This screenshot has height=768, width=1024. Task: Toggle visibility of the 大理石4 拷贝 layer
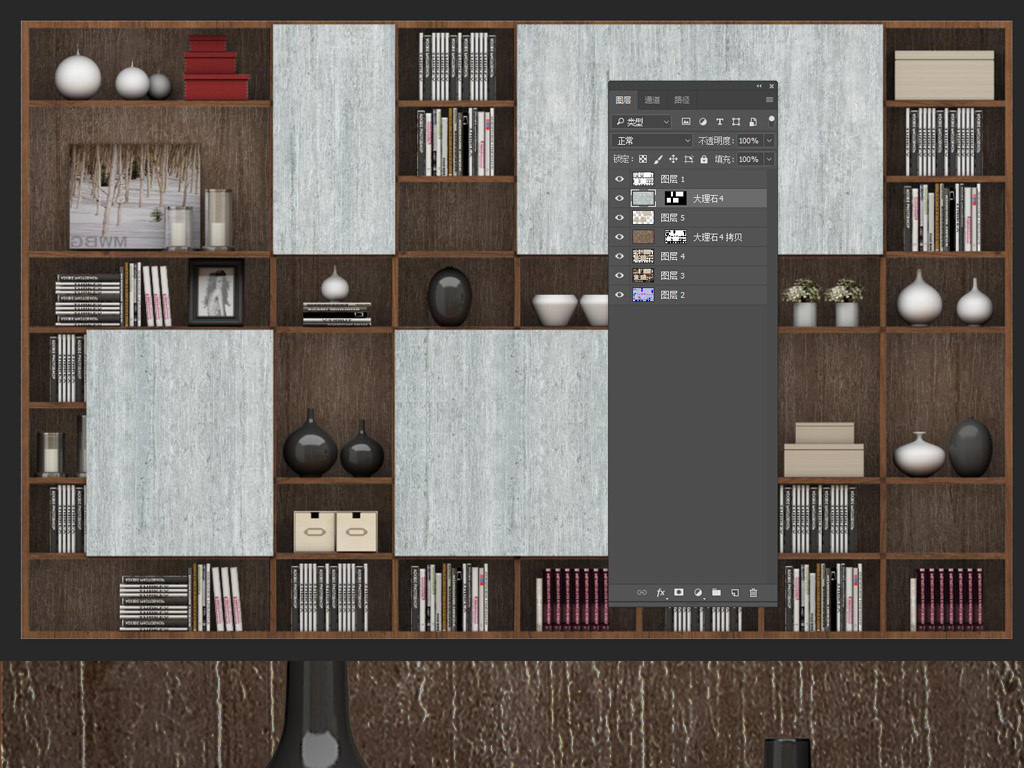(x=620, y=237)
